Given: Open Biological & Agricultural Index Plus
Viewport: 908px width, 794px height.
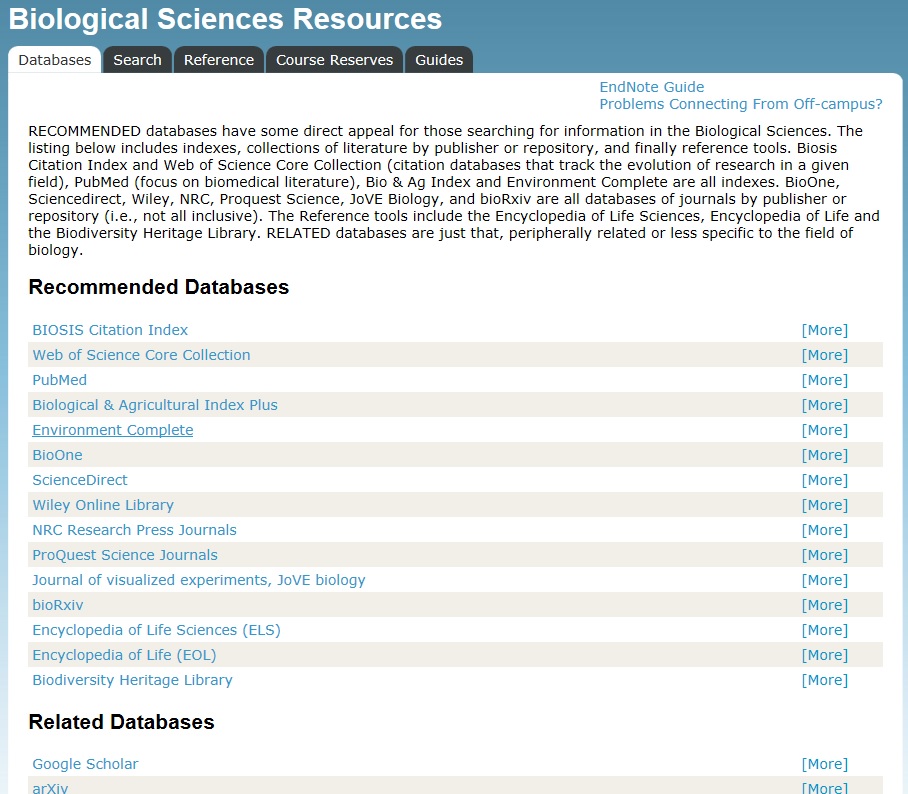Looking at the screenshot, I should (155, 405).
